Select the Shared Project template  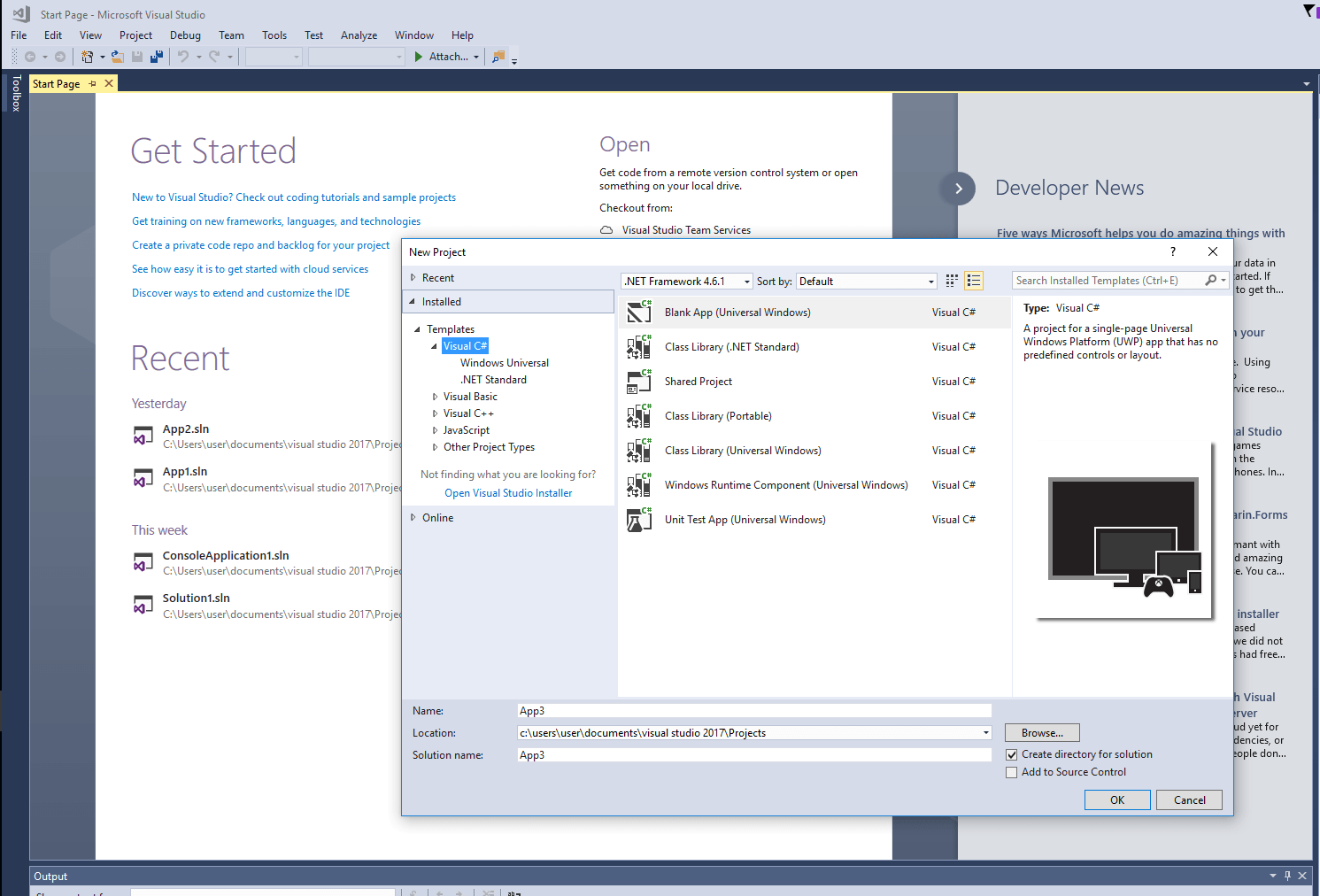tap(814, 382)
